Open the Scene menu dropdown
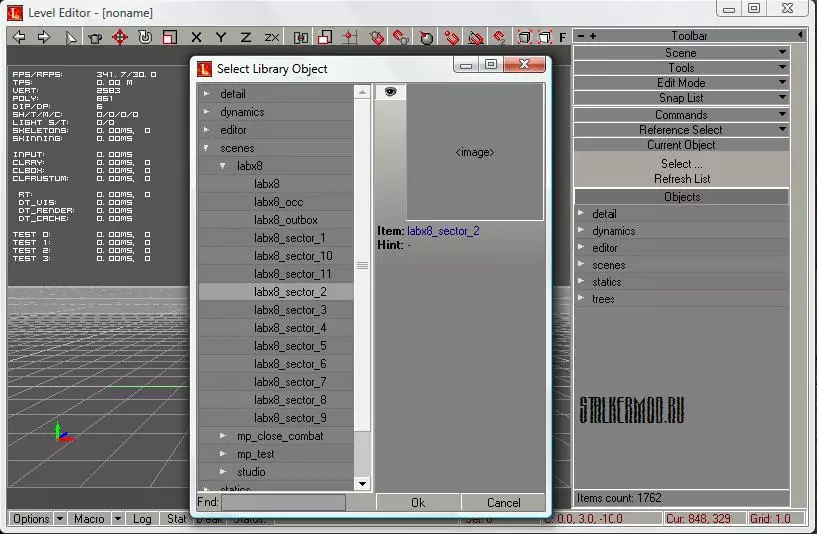The width and height of the screenshot is (817, 534). [681, 53]
